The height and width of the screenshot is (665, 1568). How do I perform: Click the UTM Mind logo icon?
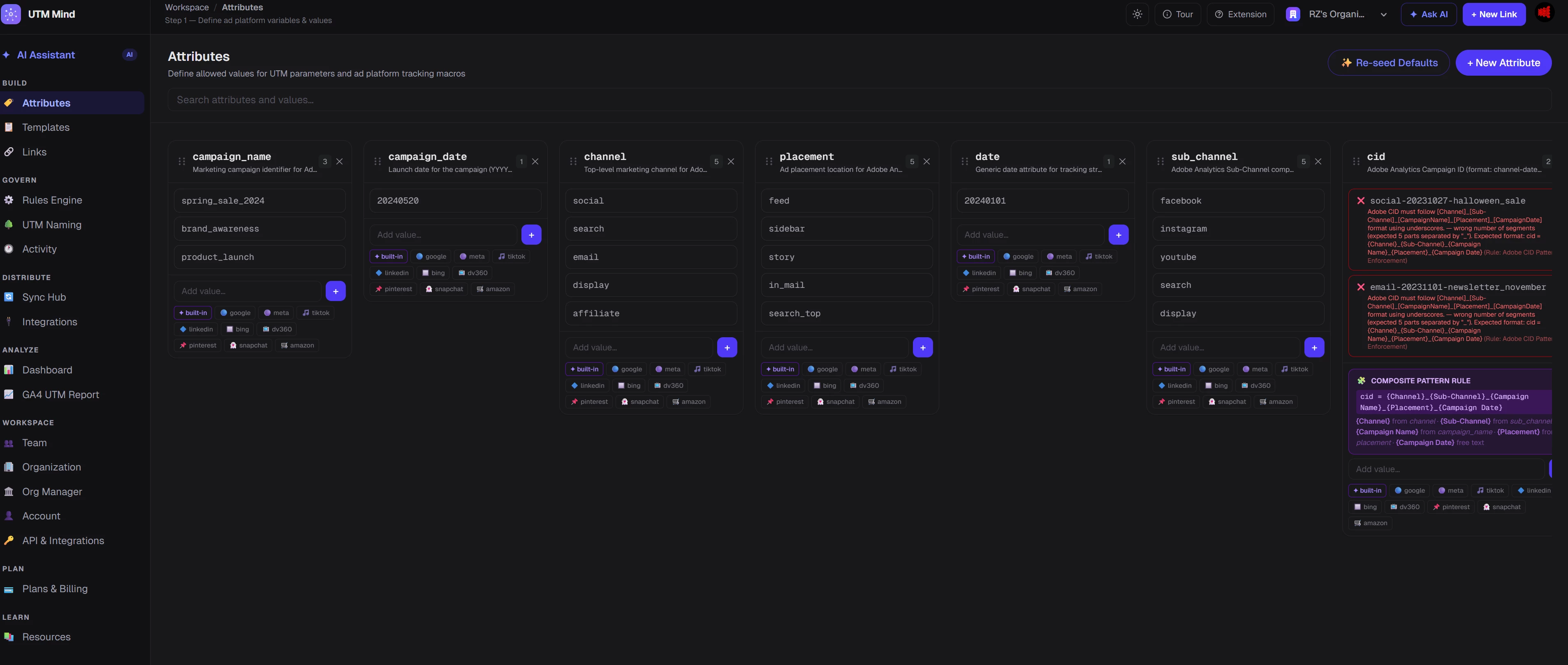(11, 14)
